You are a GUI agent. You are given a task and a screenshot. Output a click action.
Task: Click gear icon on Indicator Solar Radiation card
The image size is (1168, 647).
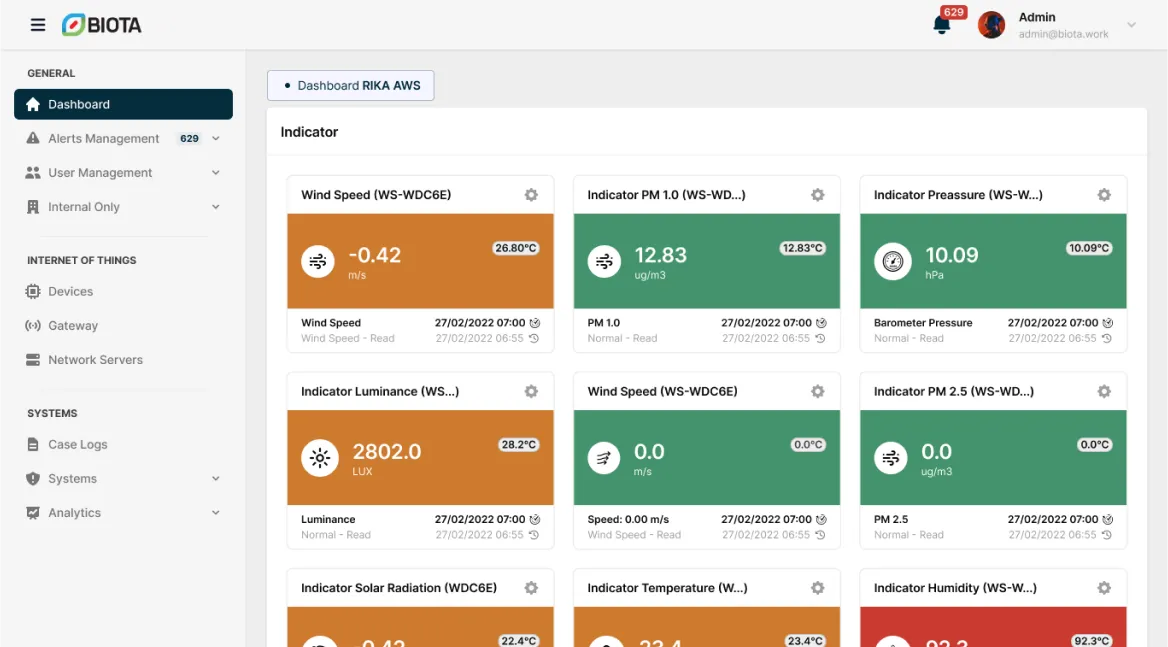(531, 588)
